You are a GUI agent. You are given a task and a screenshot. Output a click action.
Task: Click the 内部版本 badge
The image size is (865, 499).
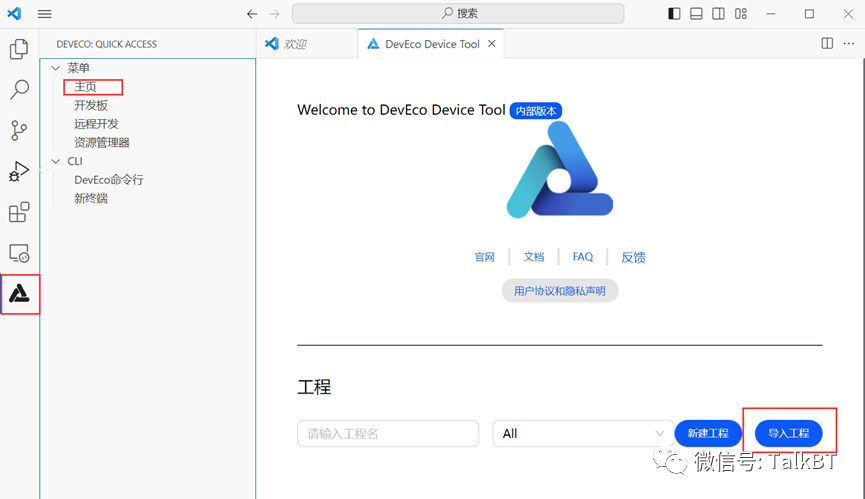coord(536,111)
